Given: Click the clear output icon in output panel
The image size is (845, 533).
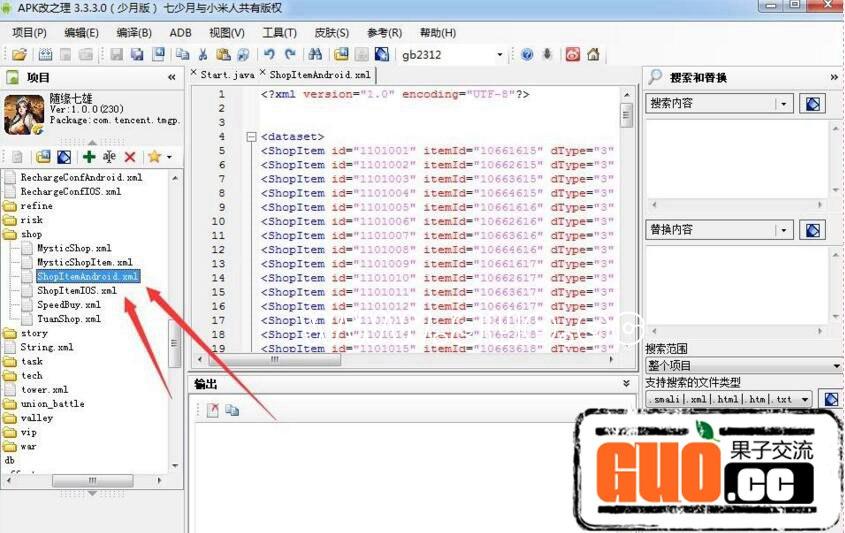Looking at the screenshot, I should pos(213,410).
